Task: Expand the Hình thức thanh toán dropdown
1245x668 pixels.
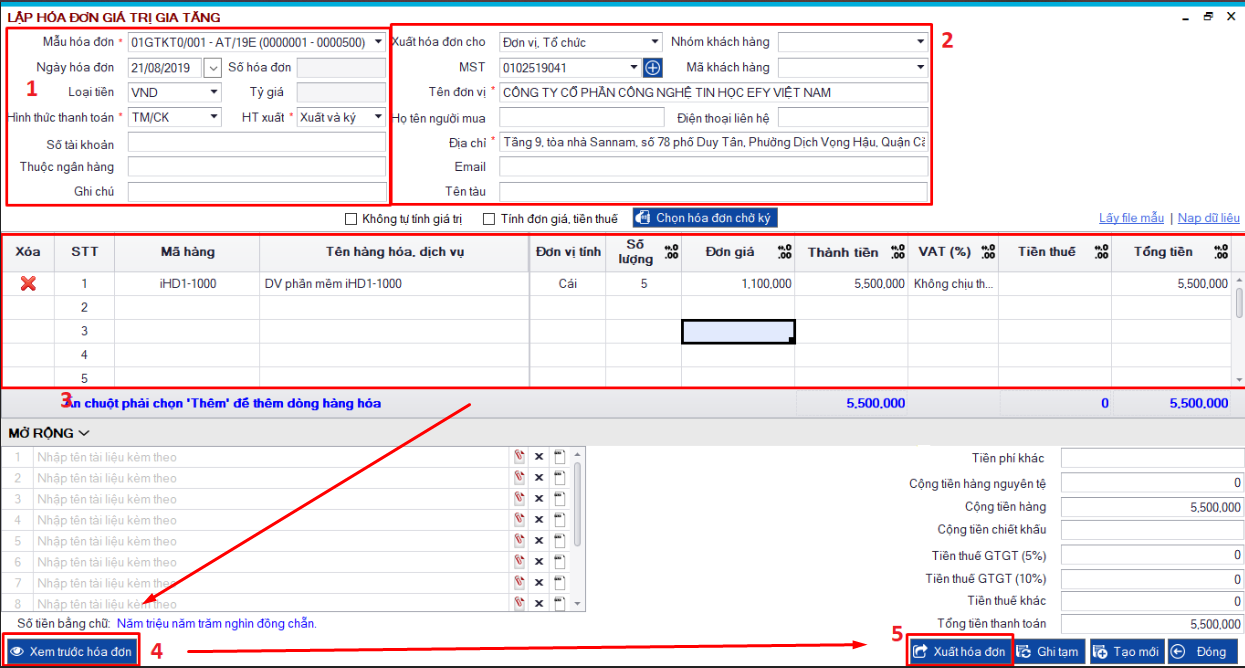Action: click(x=214, y=117)
